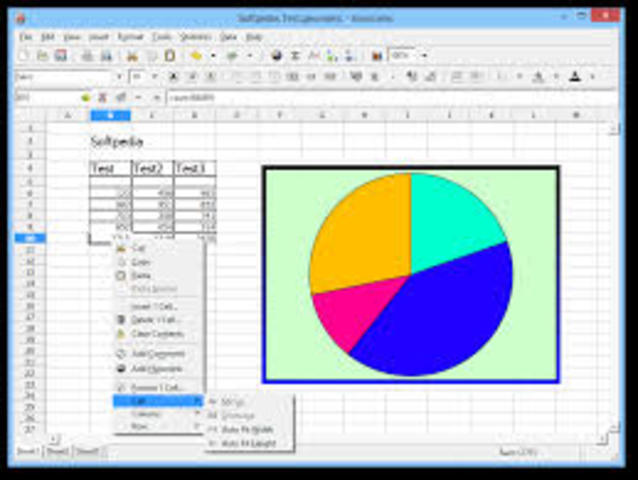638x480 pixels.
Task: Undo the last action with the yellow arrow
Action: [x=197, y=56]
